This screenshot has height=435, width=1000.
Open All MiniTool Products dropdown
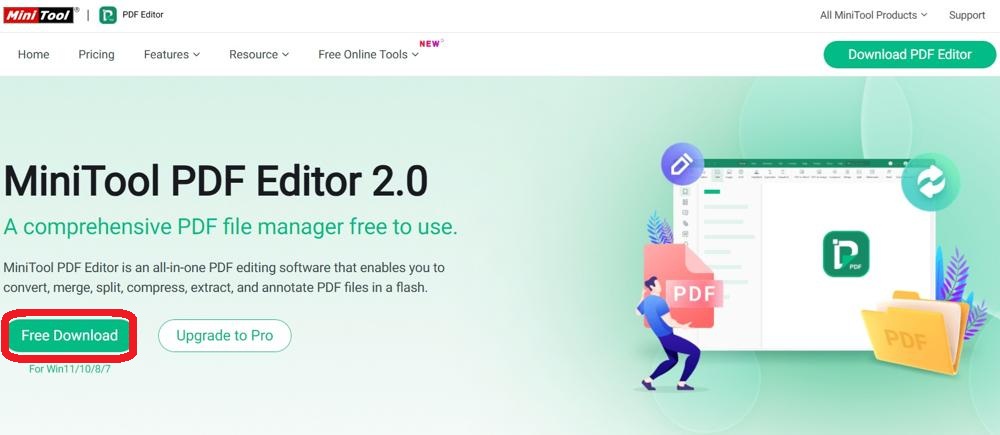pyautogui.click(x=874, y=15)
